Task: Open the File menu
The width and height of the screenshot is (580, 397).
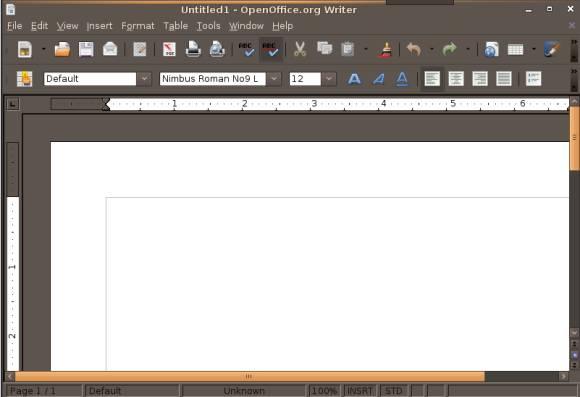Action: click(x=15, y=26)
